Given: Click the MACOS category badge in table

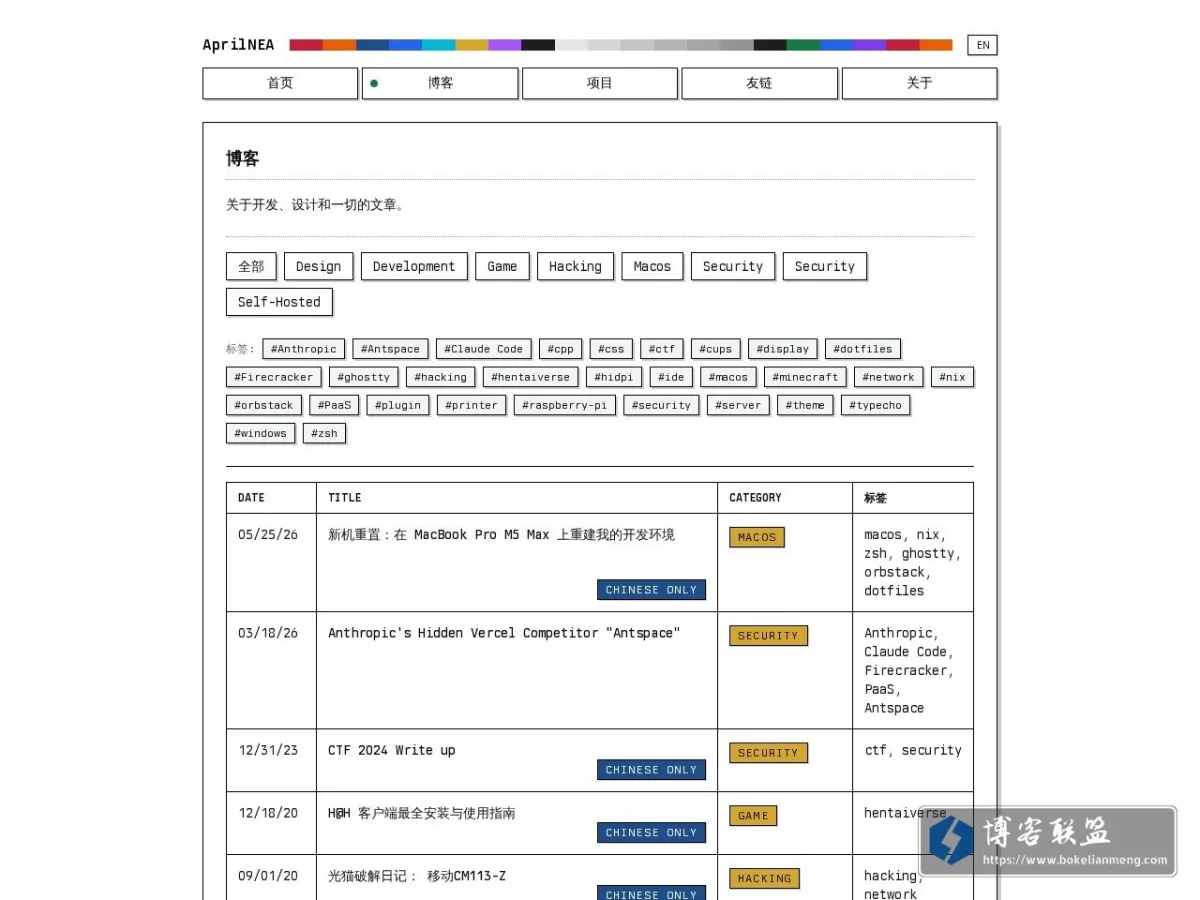Looking at the screenshot, I should coord(757,537).
